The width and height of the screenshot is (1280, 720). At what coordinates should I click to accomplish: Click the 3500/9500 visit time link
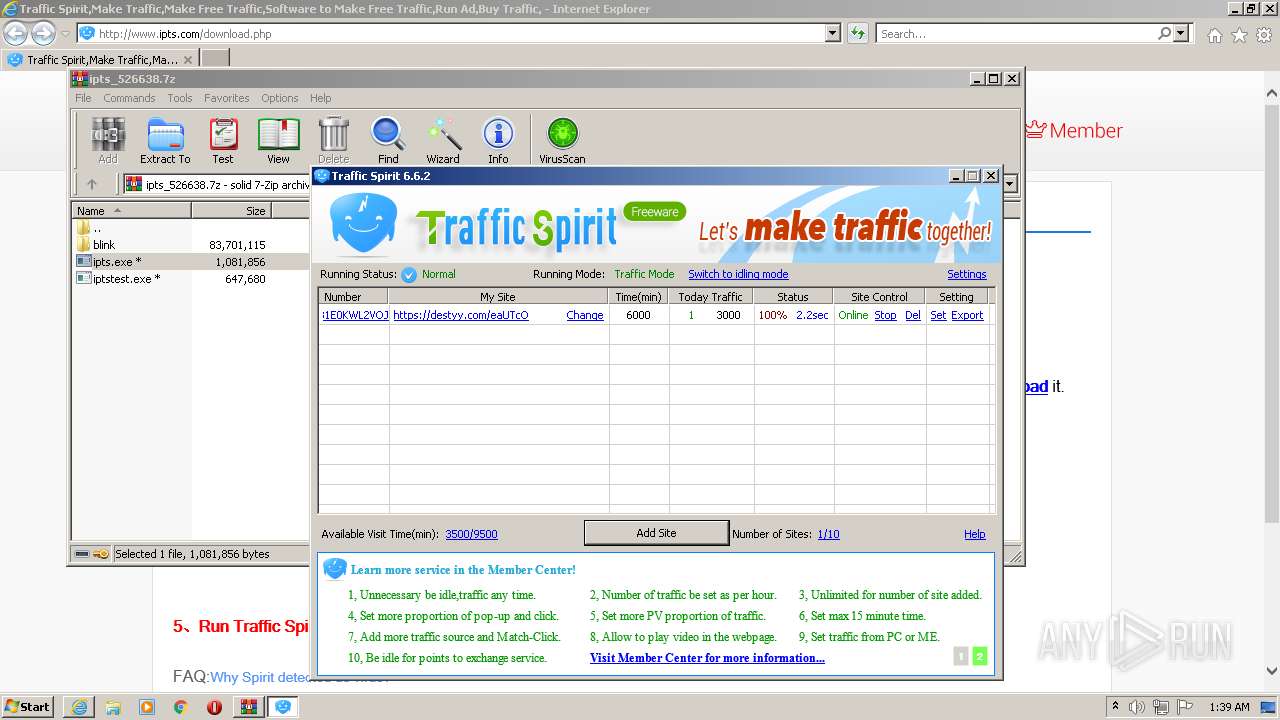[471, 534]
